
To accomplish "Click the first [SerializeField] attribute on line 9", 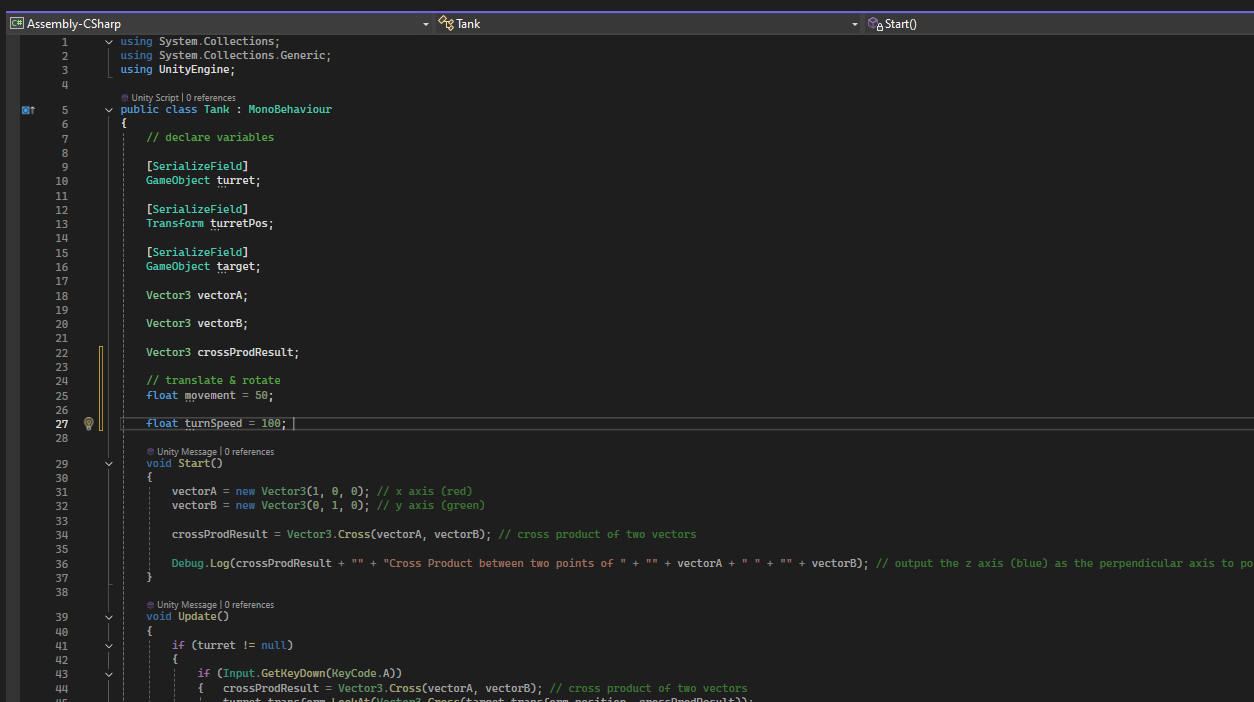I will [197, 166].
